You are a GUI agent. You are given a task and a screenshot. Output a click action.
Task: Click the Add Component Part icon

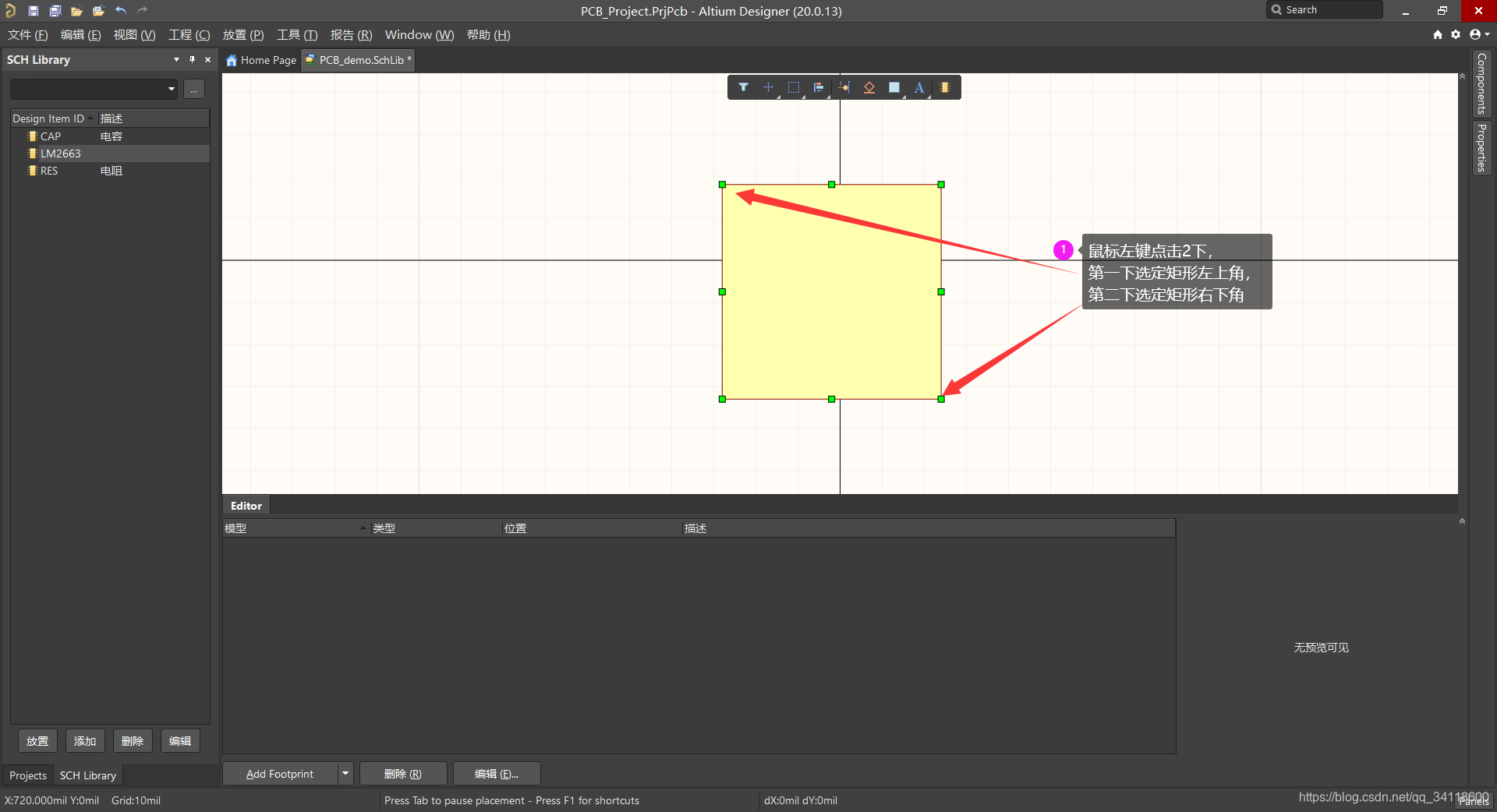pos(945,87)
